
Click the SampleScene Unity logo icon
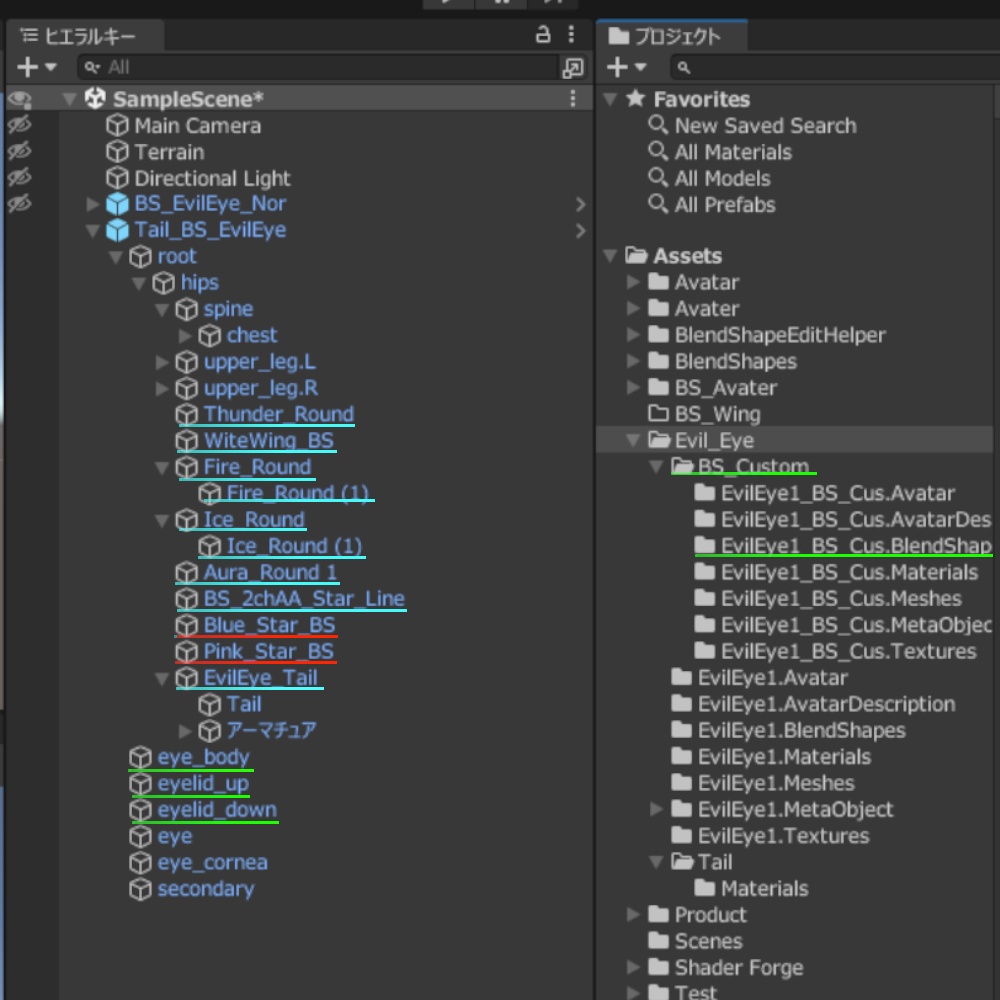tap(95, 99)
